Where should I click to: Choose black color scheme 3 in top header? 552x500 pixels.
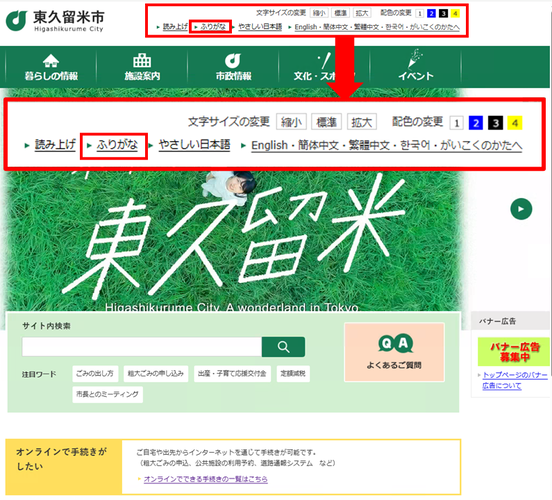(444, 14)
